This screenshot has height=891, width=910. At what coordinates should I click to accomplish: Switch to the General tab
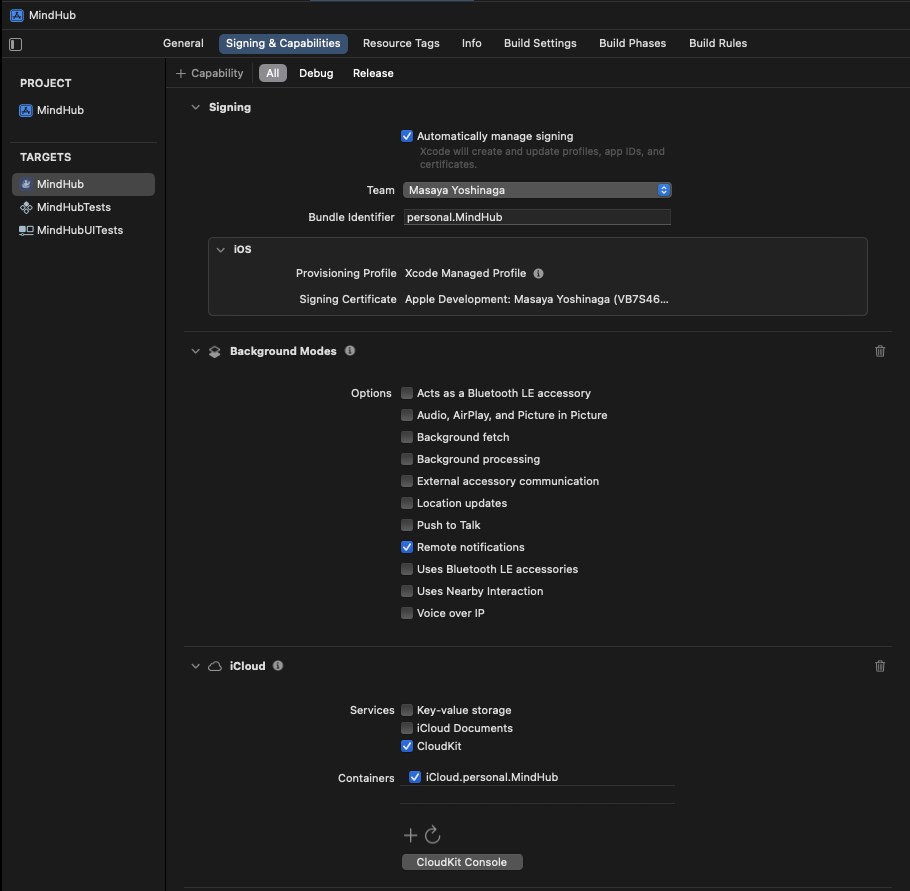[x=183, y=44]
